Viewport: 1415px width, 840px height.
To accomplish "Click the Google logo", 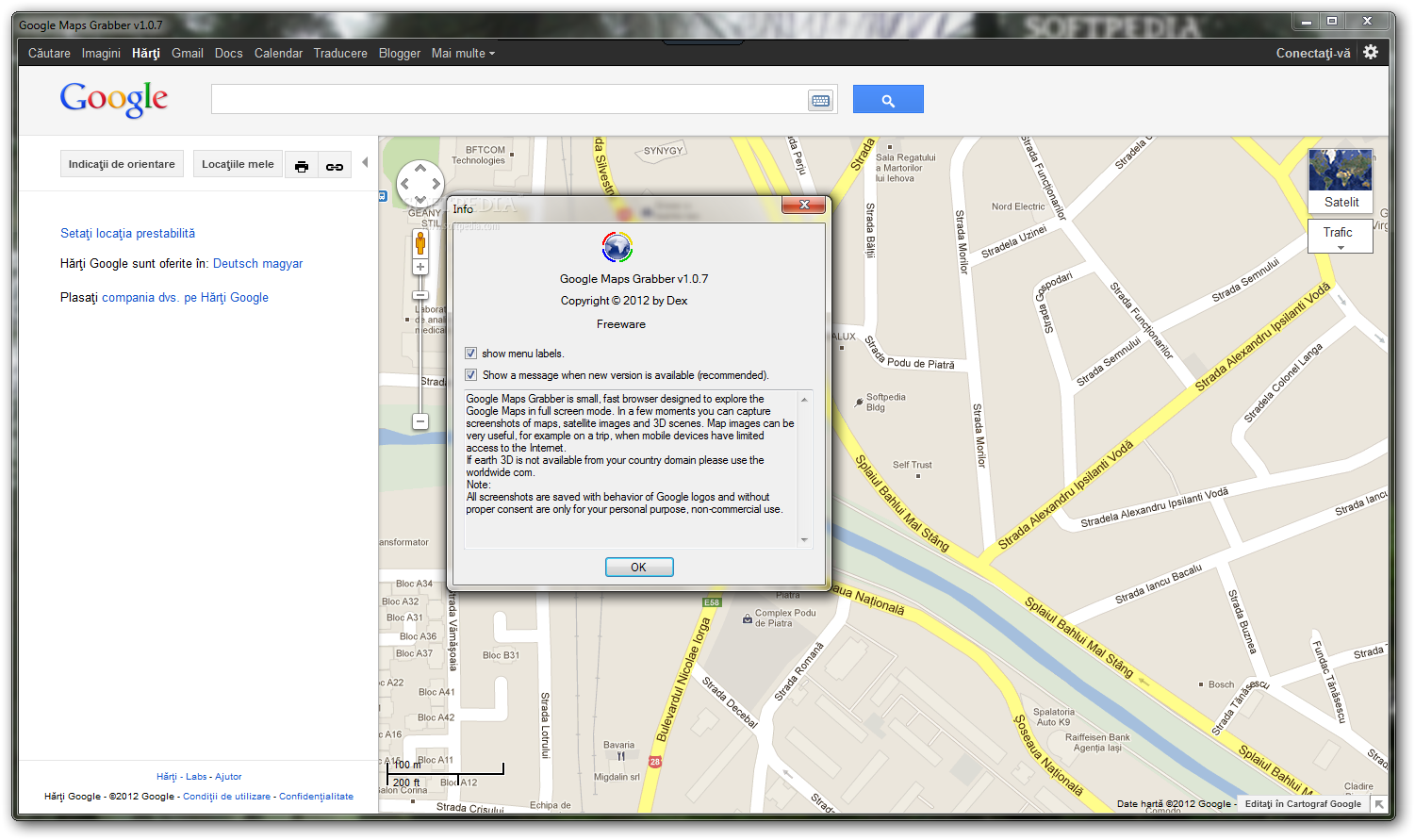I will (114, 98).
